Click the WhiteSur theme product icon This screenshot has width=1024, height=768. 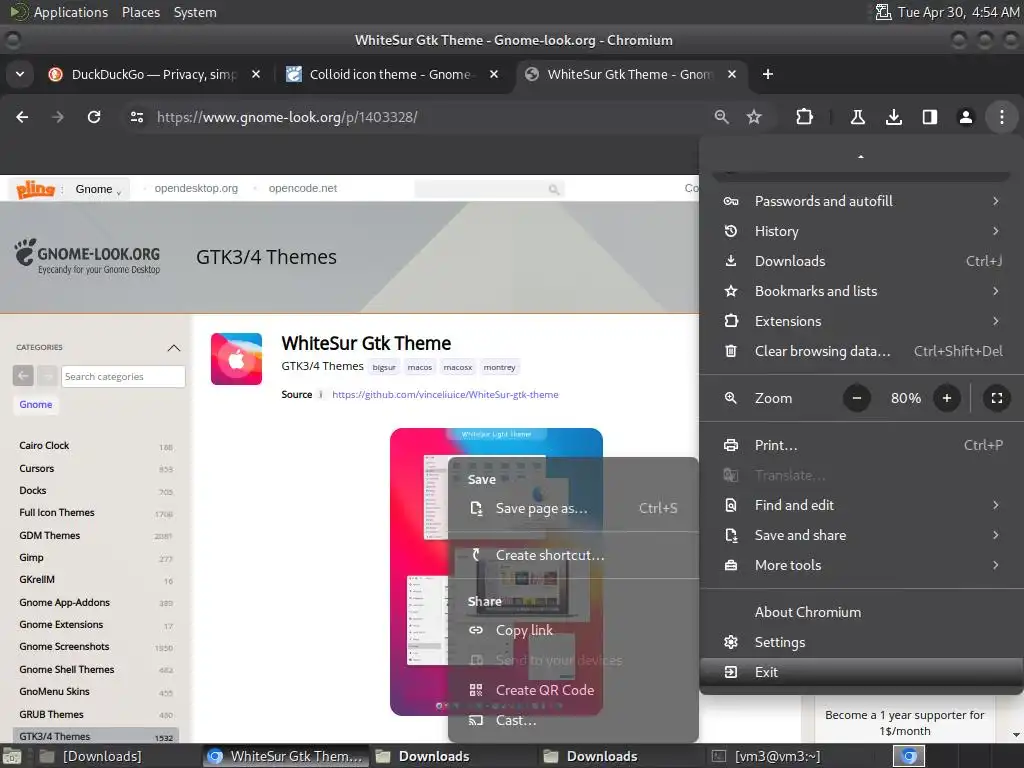pyautogui.click(x=236, y=359)
